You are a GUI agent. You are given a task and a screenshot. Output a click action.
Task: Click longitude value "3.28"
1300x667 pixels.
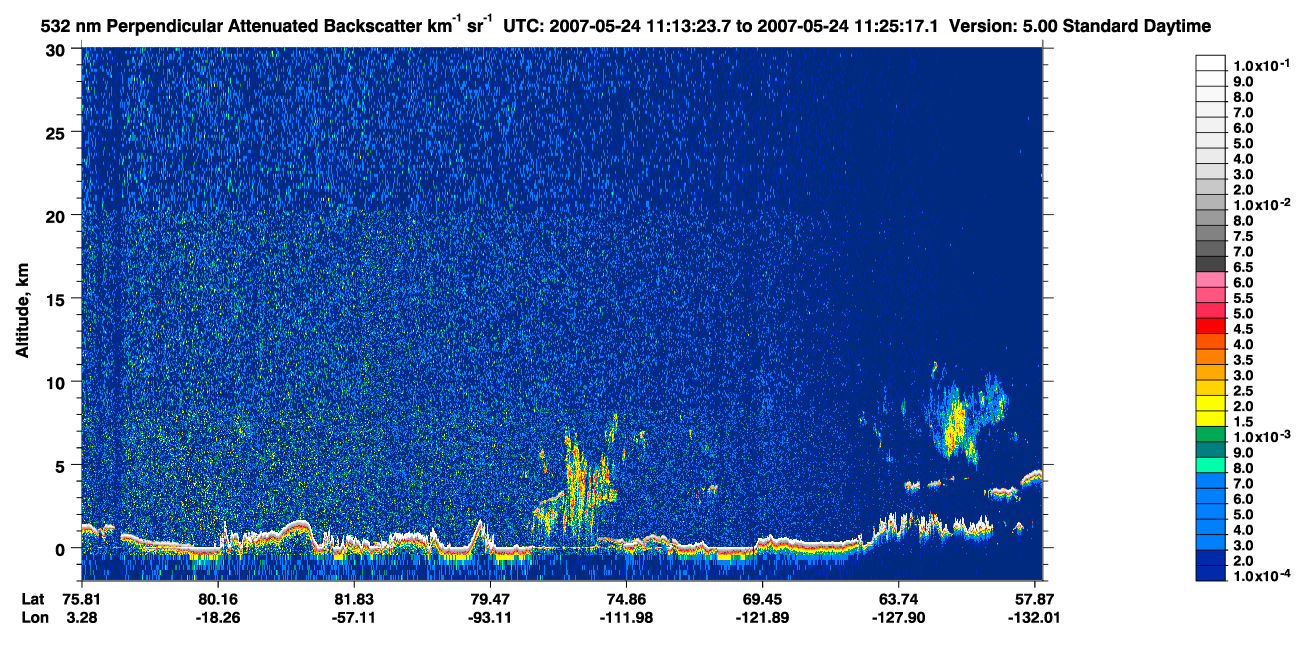[x=82, y=617]
